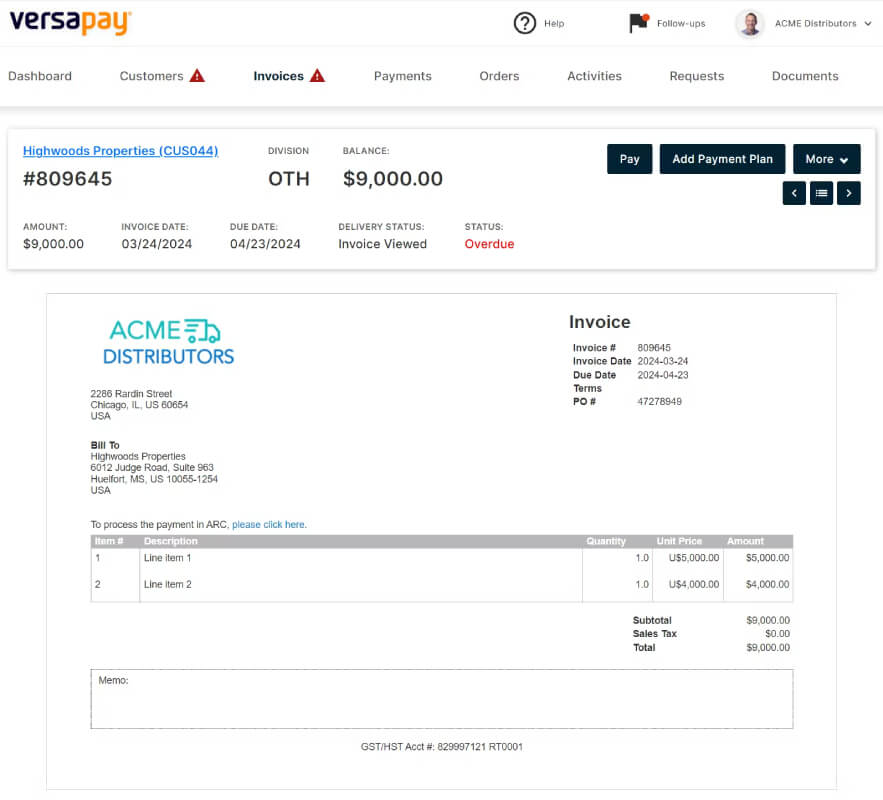Viewport: 883px width, 800px height.
Task: Click the Line item 2 description
Action: (167, 584)
